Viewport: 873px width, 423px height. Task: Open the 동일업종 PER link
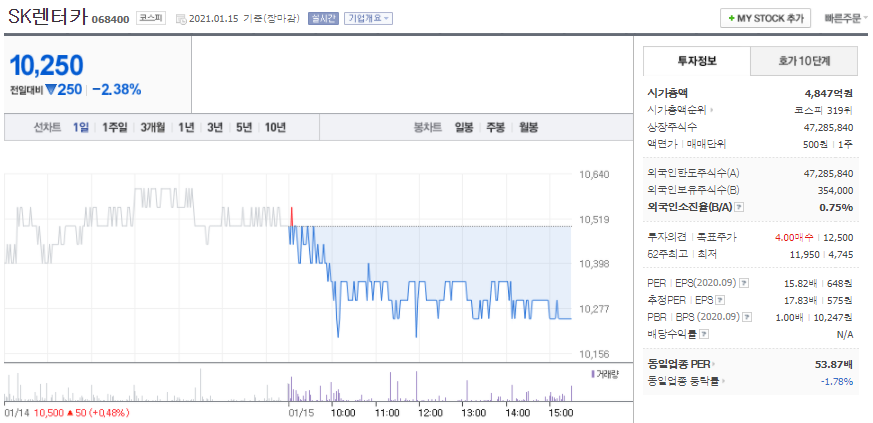point(681,365)
